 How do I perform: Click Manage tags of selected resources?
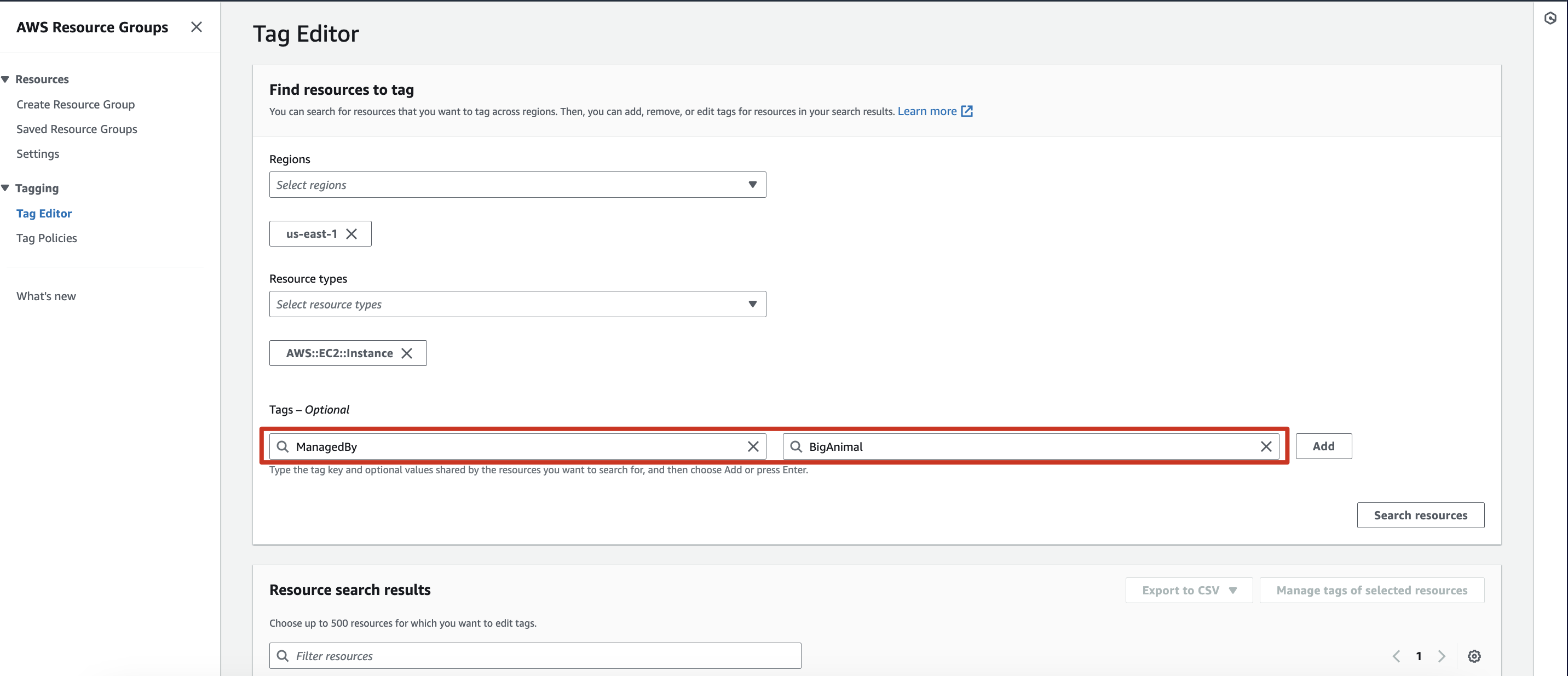(x=1371, y=590)
